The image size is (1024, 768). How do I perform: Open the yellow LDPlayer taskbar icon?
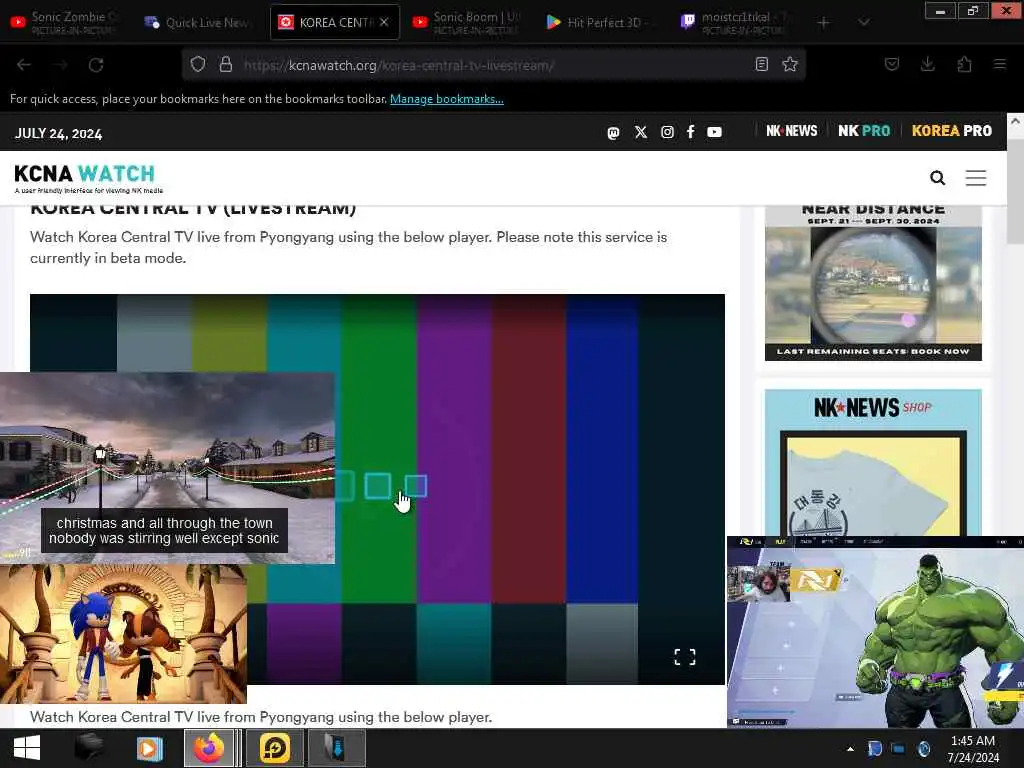(274, 748)
